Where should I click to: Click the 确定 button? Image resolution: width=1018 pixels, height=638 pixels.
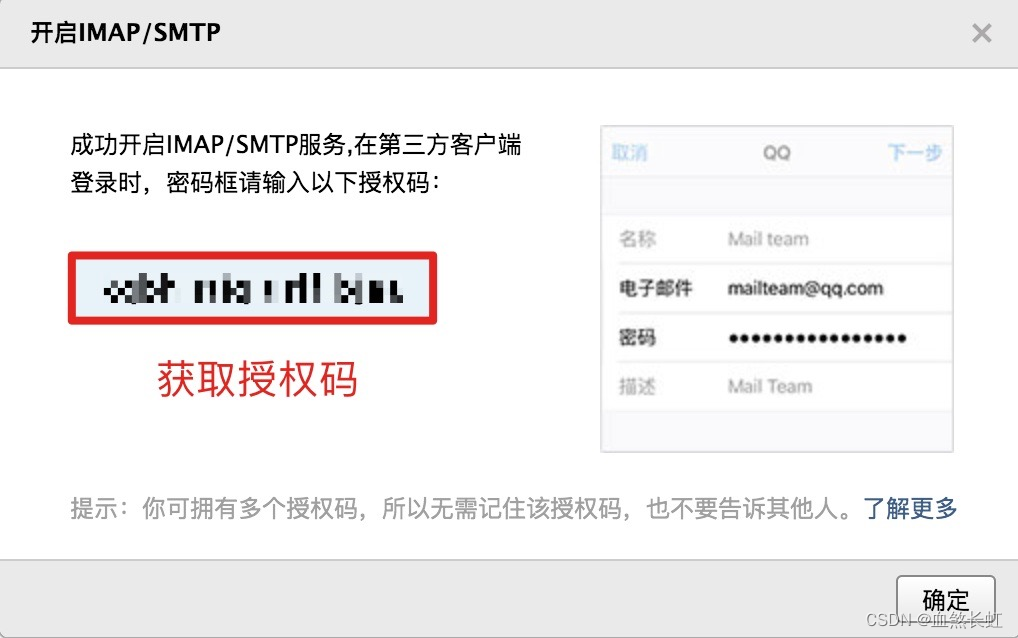pos(945,600)
